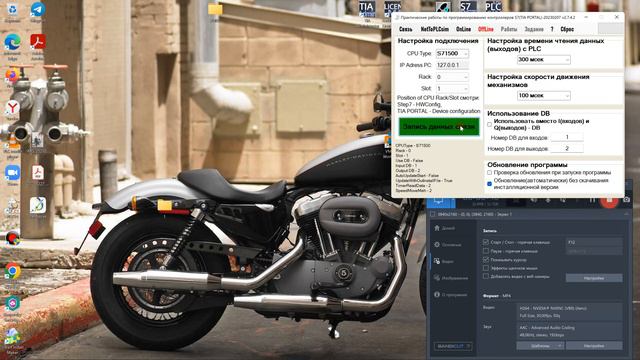Open the 300 msec read time dropdown
The image size is (640, 360).
click(x=544, y=60)
